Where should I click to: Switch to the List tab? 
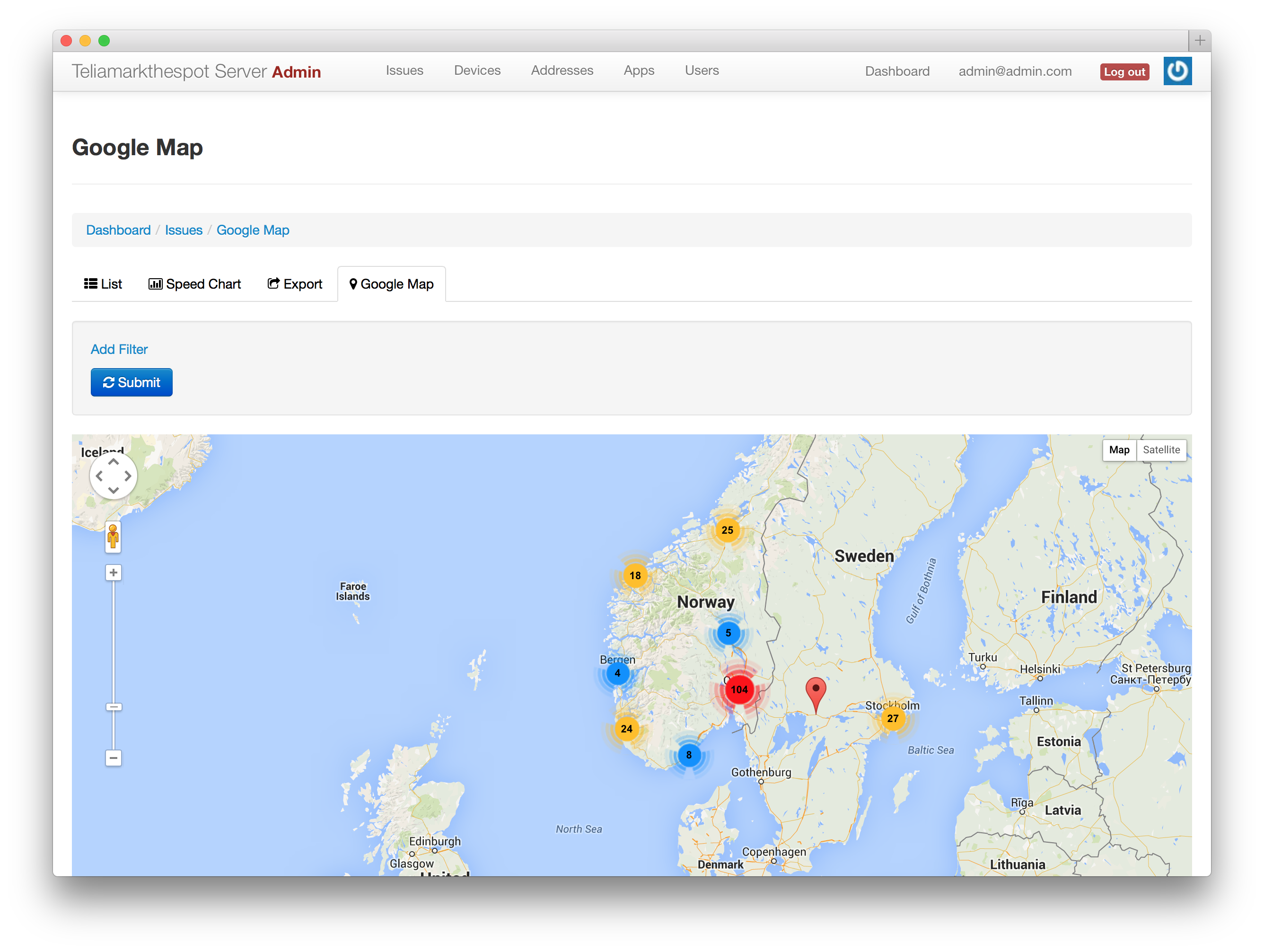coord(104,284)
